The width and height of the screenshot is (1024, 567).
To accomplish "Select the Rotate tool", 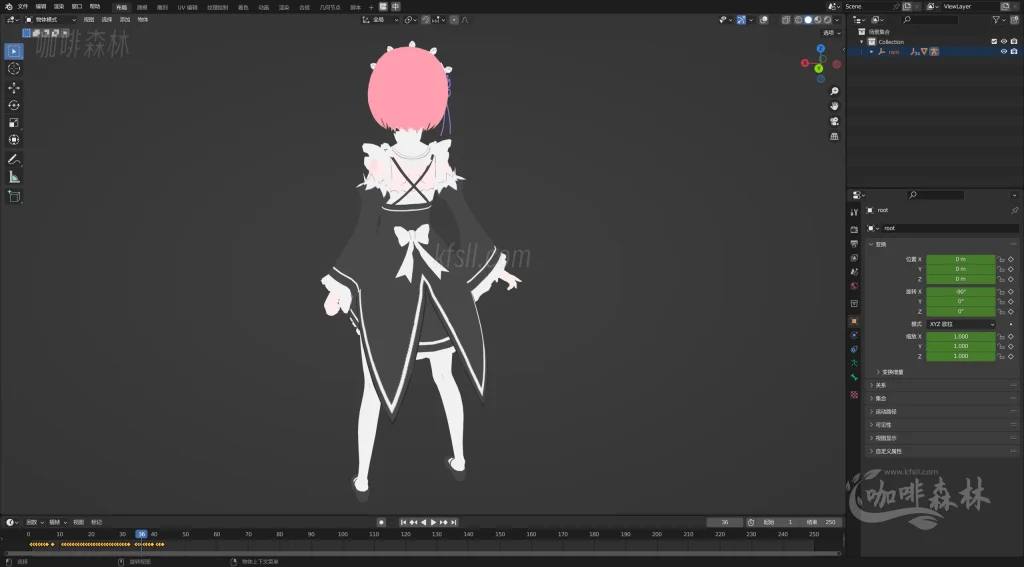I will click(14, 105).
